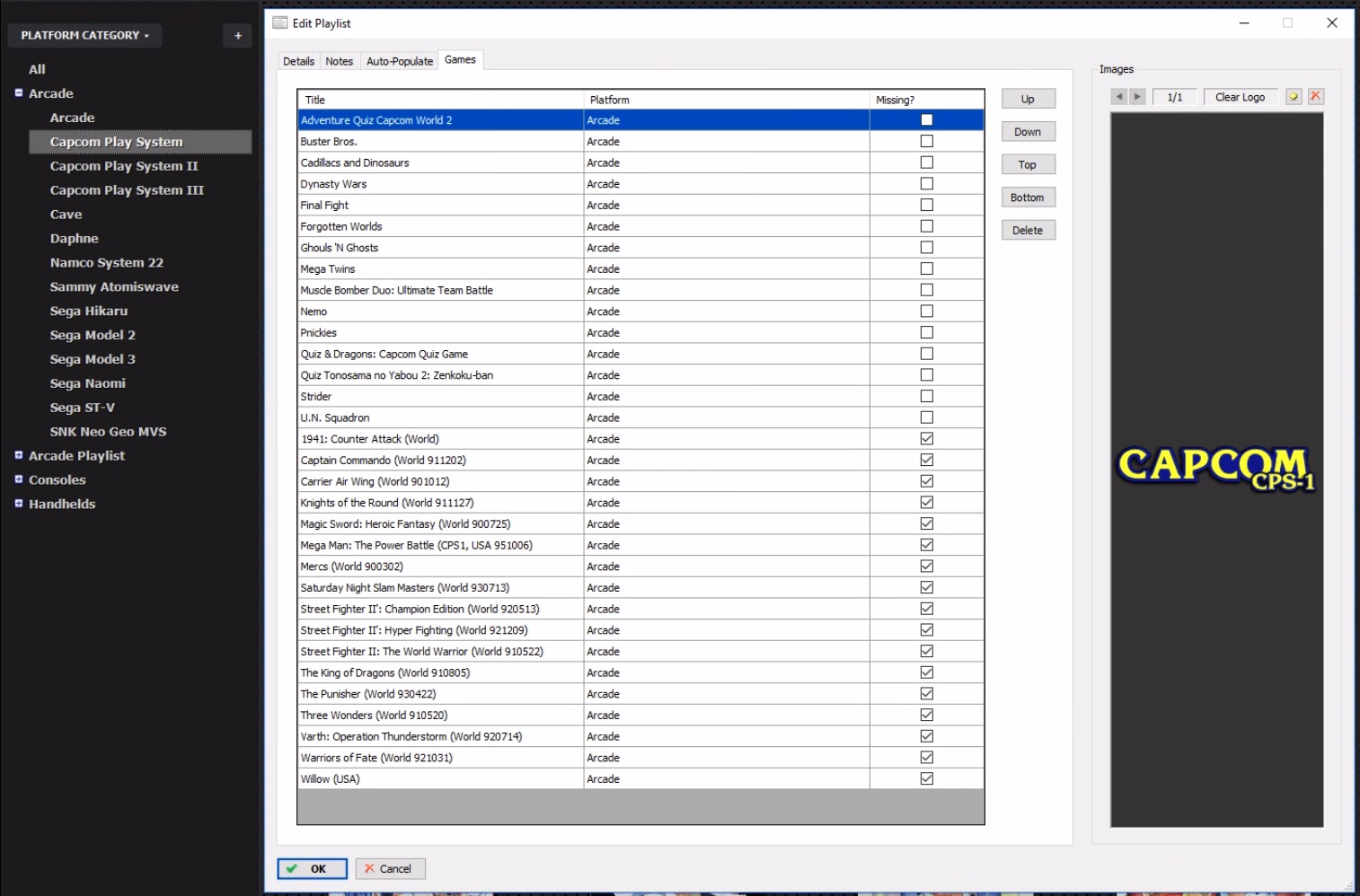Click the Down button
The image size is (1360, 896).
click(1028, 132)
